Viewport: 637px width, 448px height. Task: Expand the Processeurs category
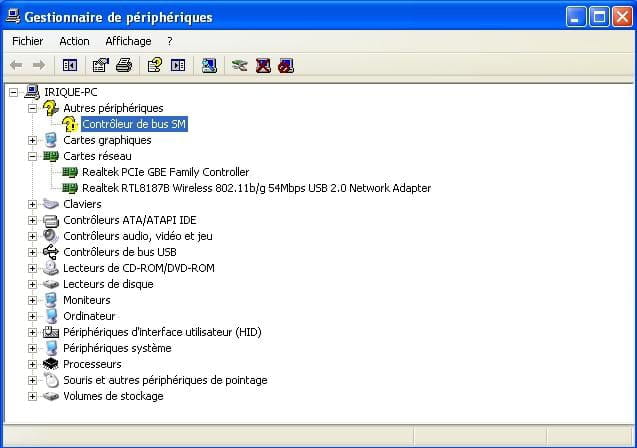coord(32,364)
